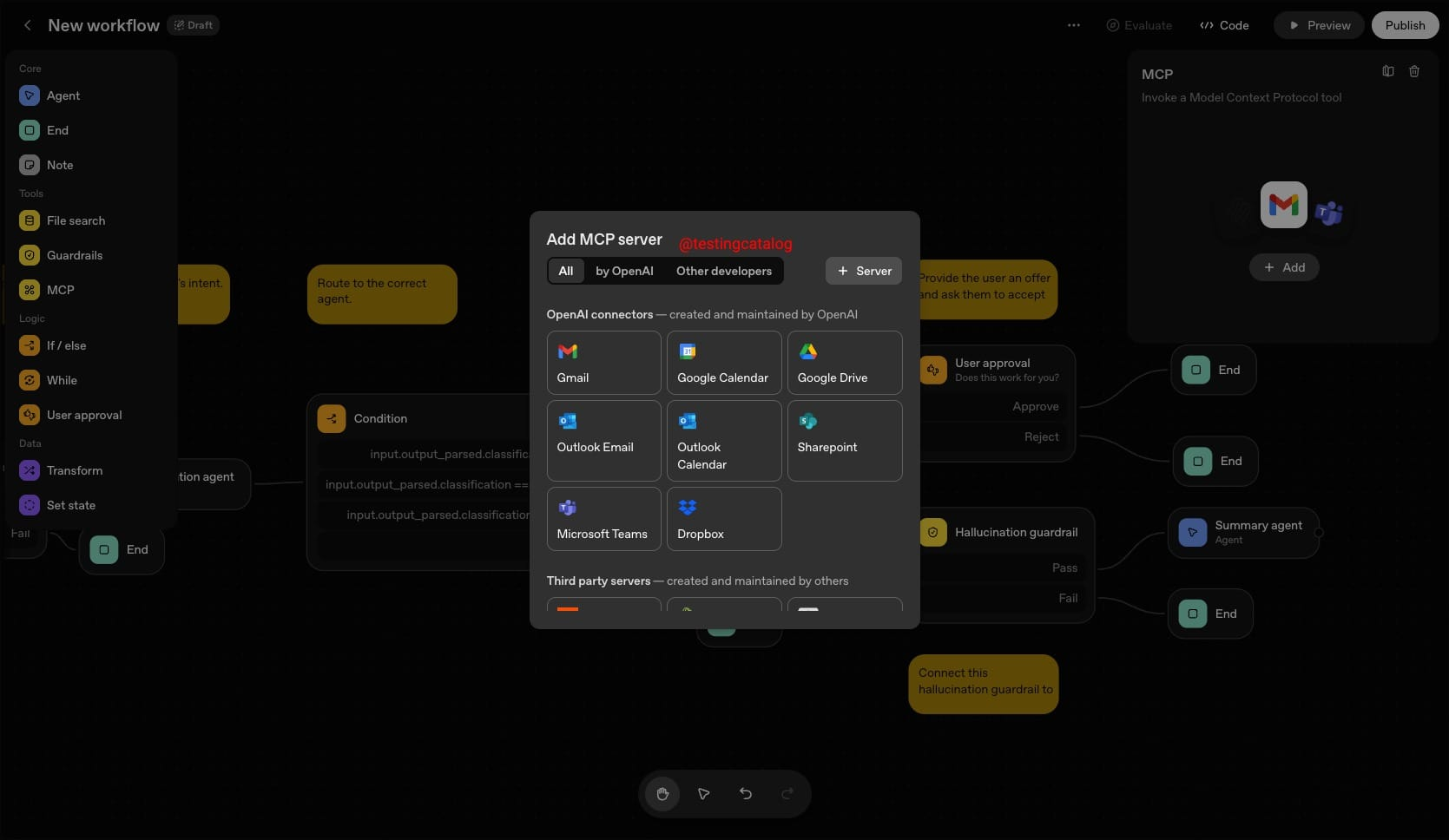Switch to the hand pan tool

(662, 794)
